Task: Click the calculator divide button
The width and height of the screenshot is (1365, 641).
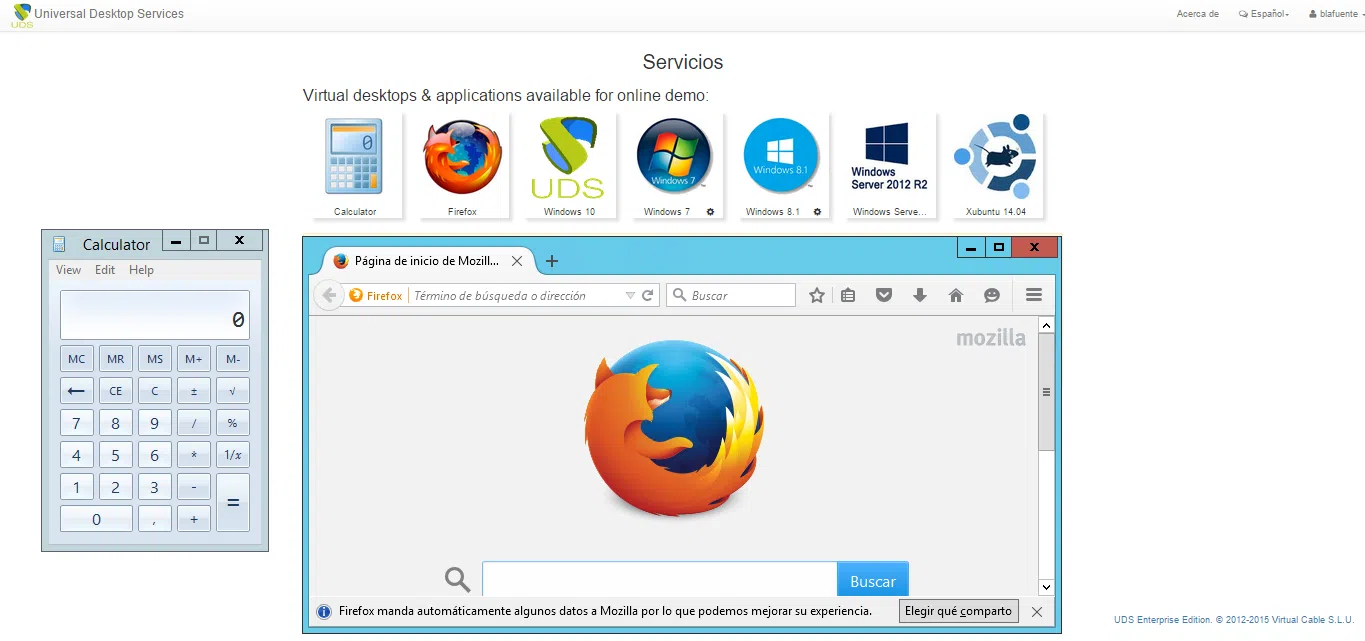Action: tap(193, 423)
